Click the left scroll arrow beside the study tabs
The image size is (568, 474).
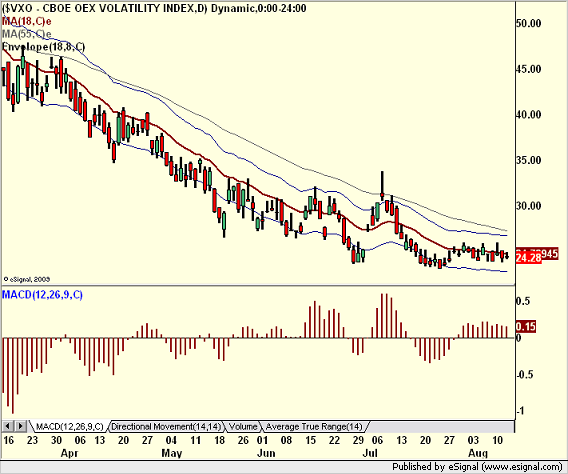(x=8, y=426)
